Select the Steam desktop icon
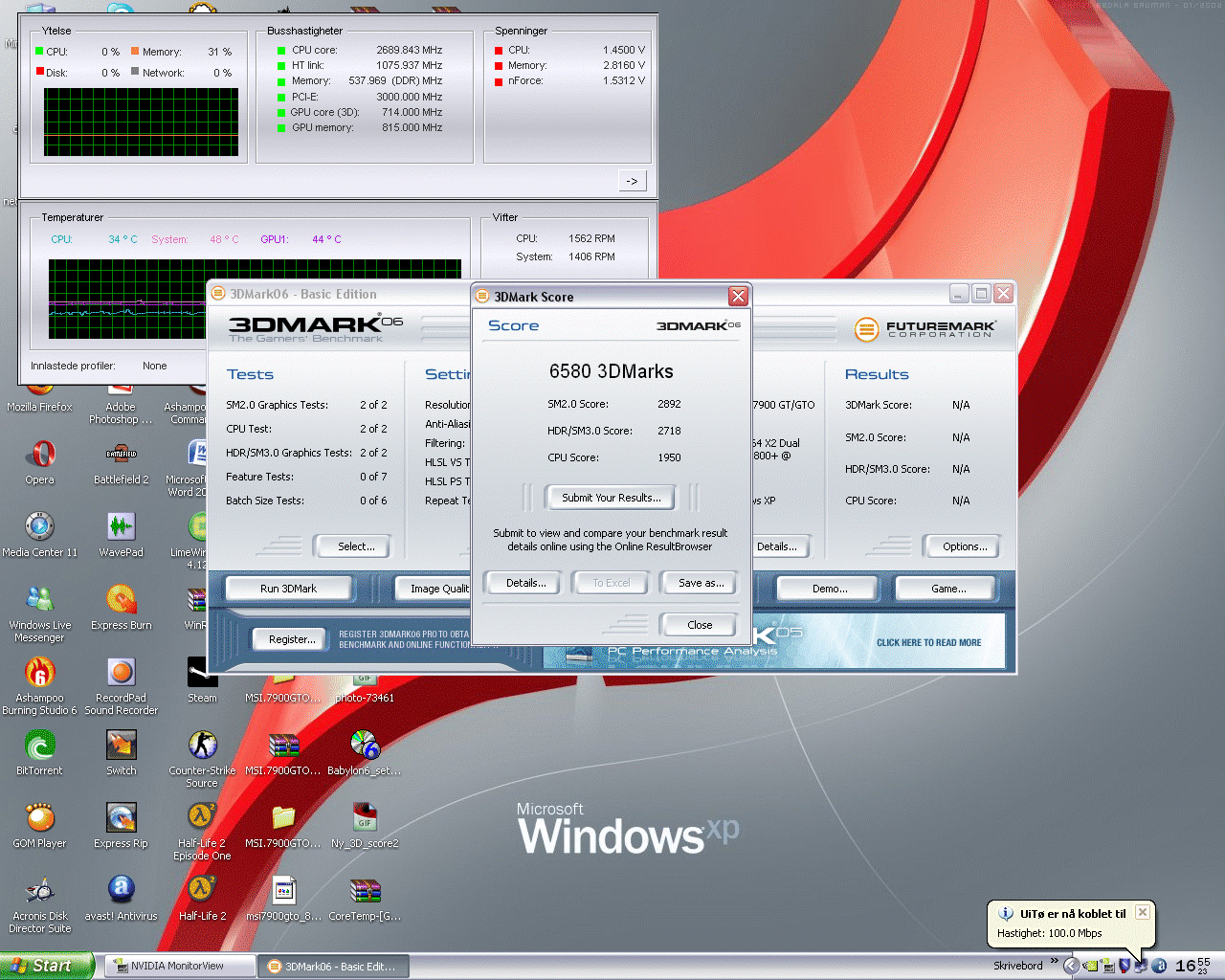 pyautogui.click(x=202, y=679)
